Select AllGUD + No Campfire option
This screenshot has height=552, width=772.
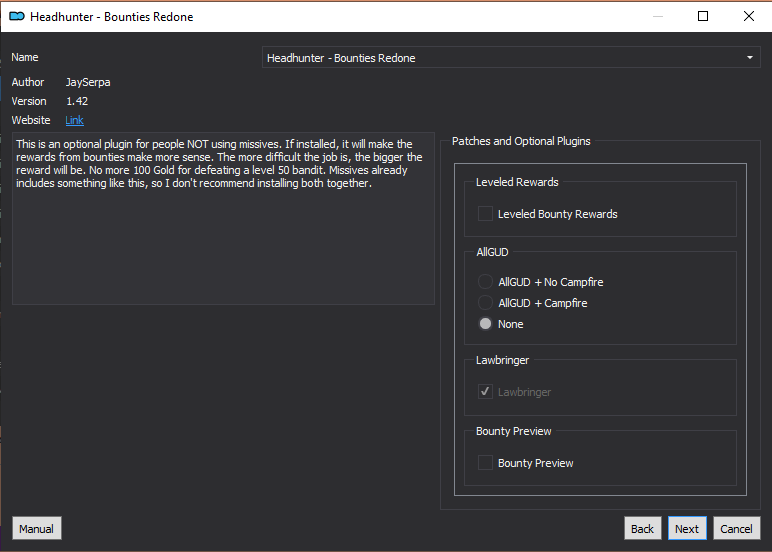click(485, 282)
